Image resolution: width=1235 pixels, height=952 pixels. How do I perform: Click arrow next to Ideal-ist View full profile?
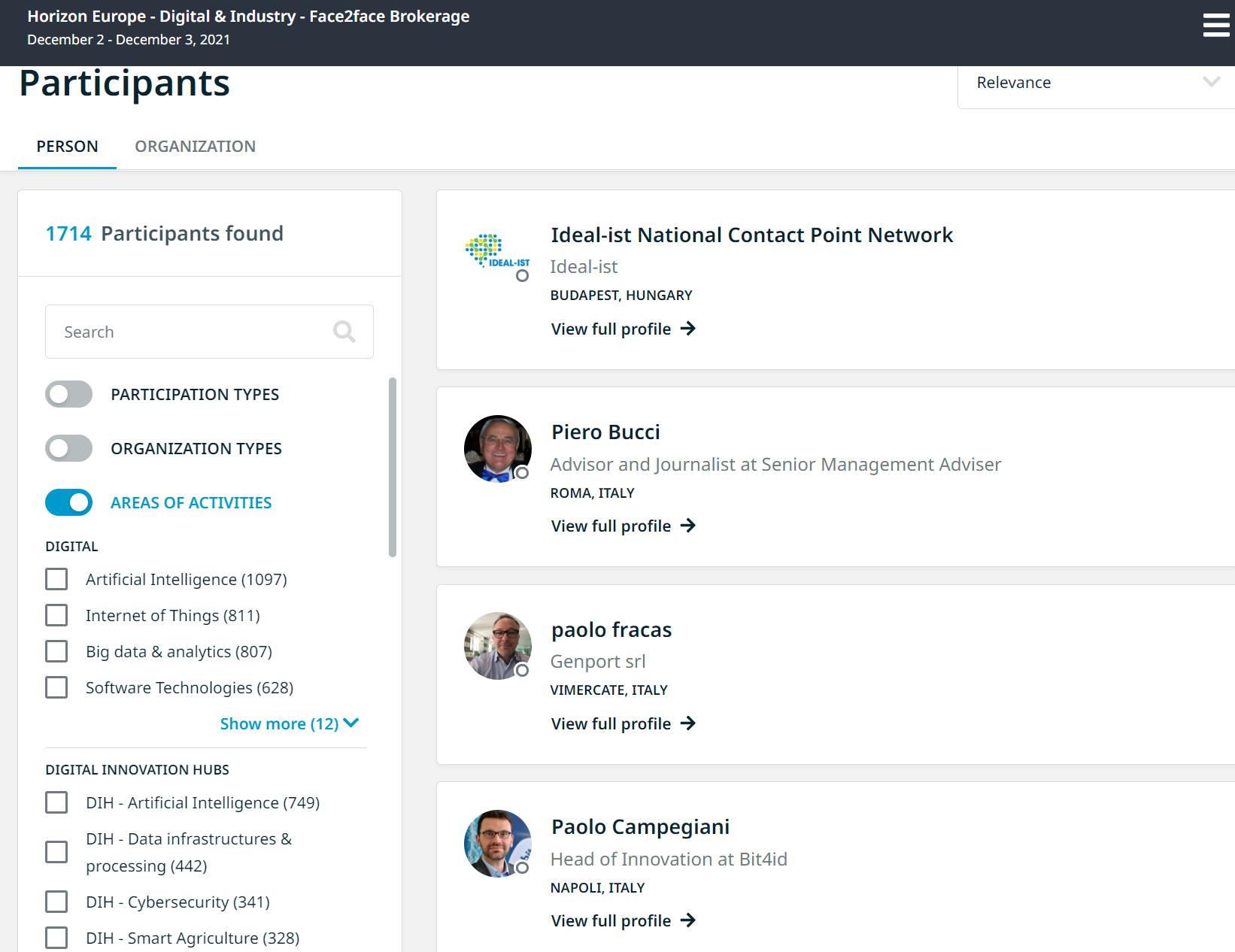tap(688, 329)
